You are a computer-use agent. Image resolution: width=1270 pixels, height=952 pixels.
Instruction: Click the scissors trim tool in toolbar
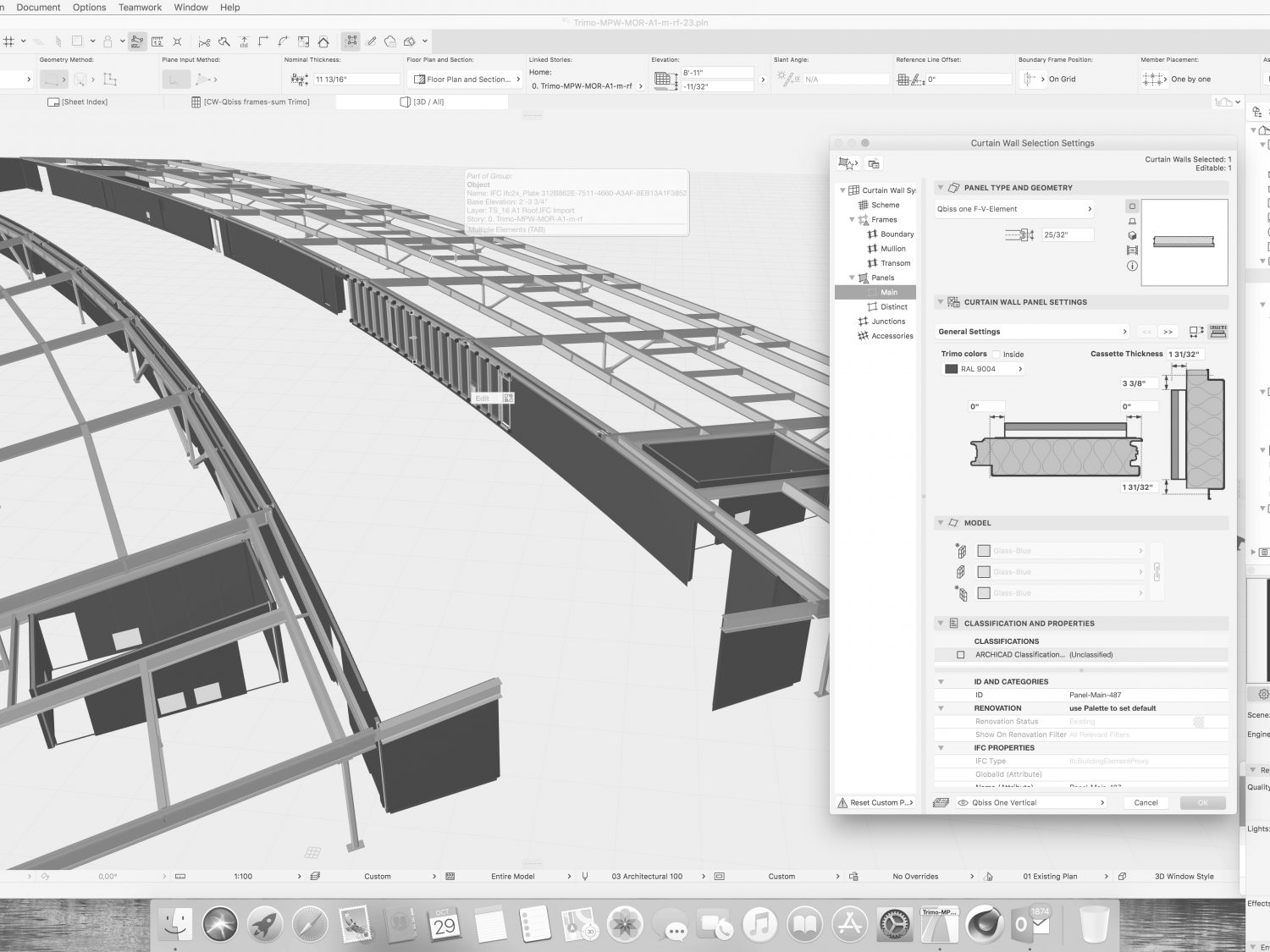click(x=204, y=41)
